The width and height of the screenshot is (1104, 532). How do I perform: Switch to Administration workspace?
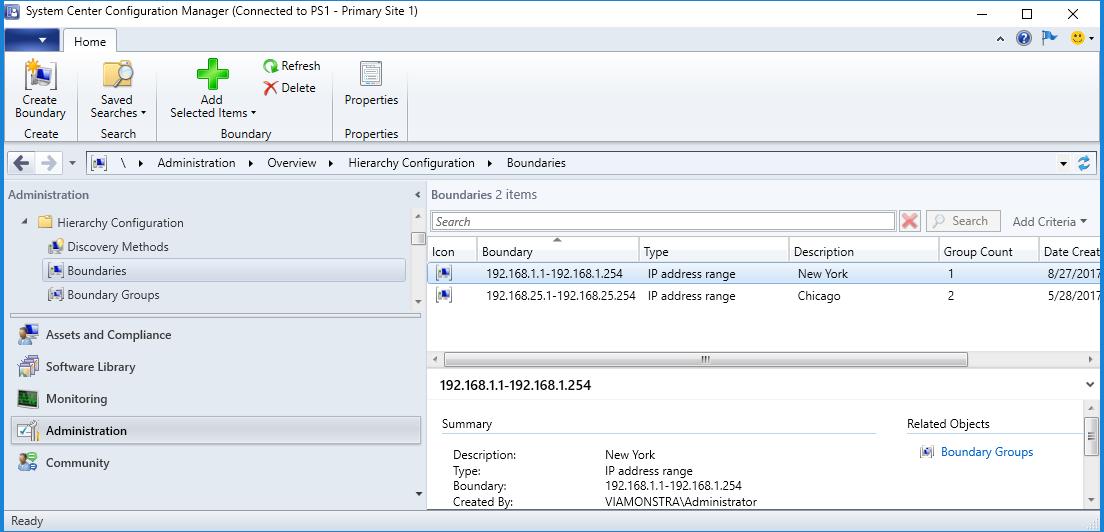(x=215, y=431)
